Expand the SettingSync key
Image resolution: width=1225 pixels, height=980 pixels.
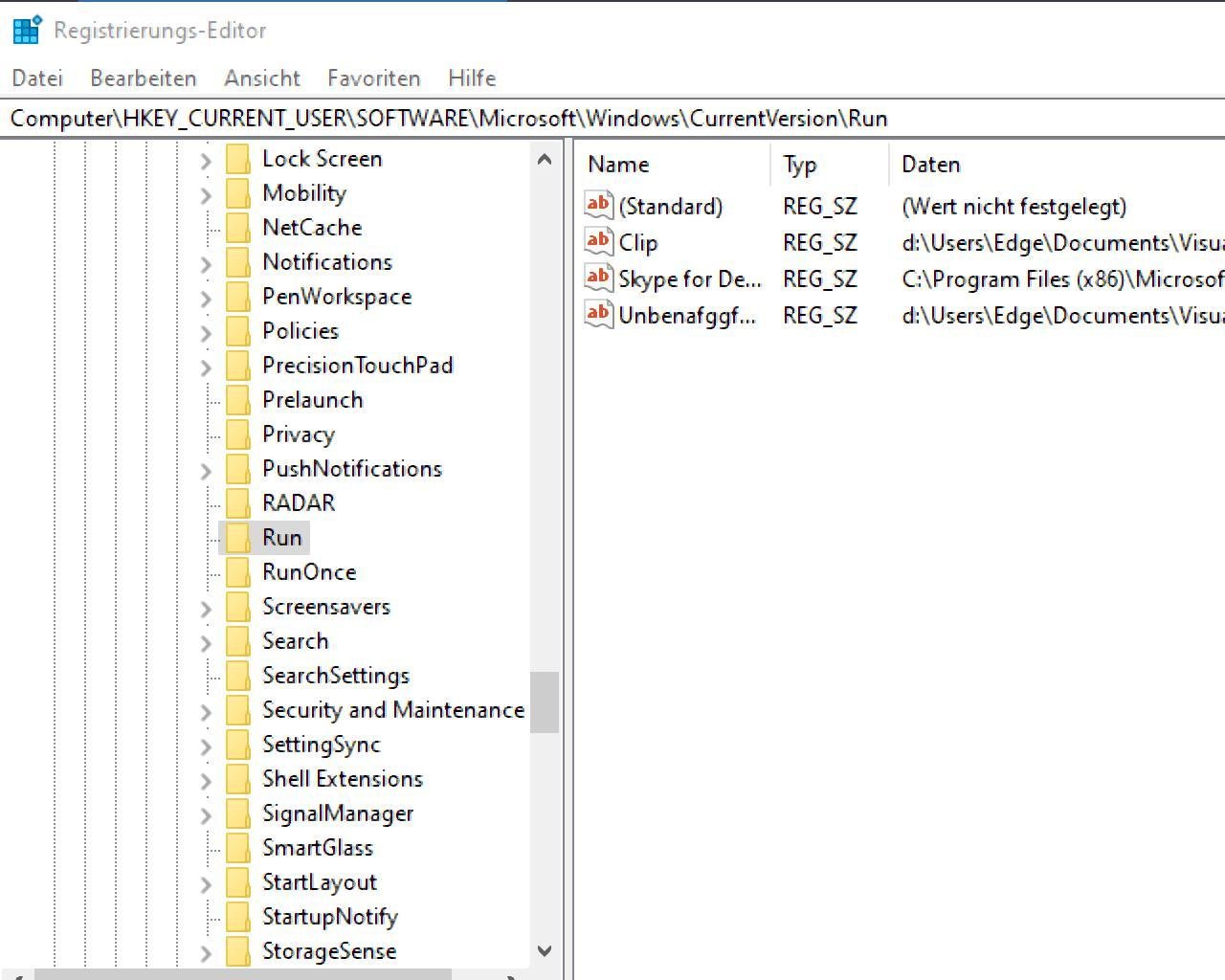tap(206, 746)
